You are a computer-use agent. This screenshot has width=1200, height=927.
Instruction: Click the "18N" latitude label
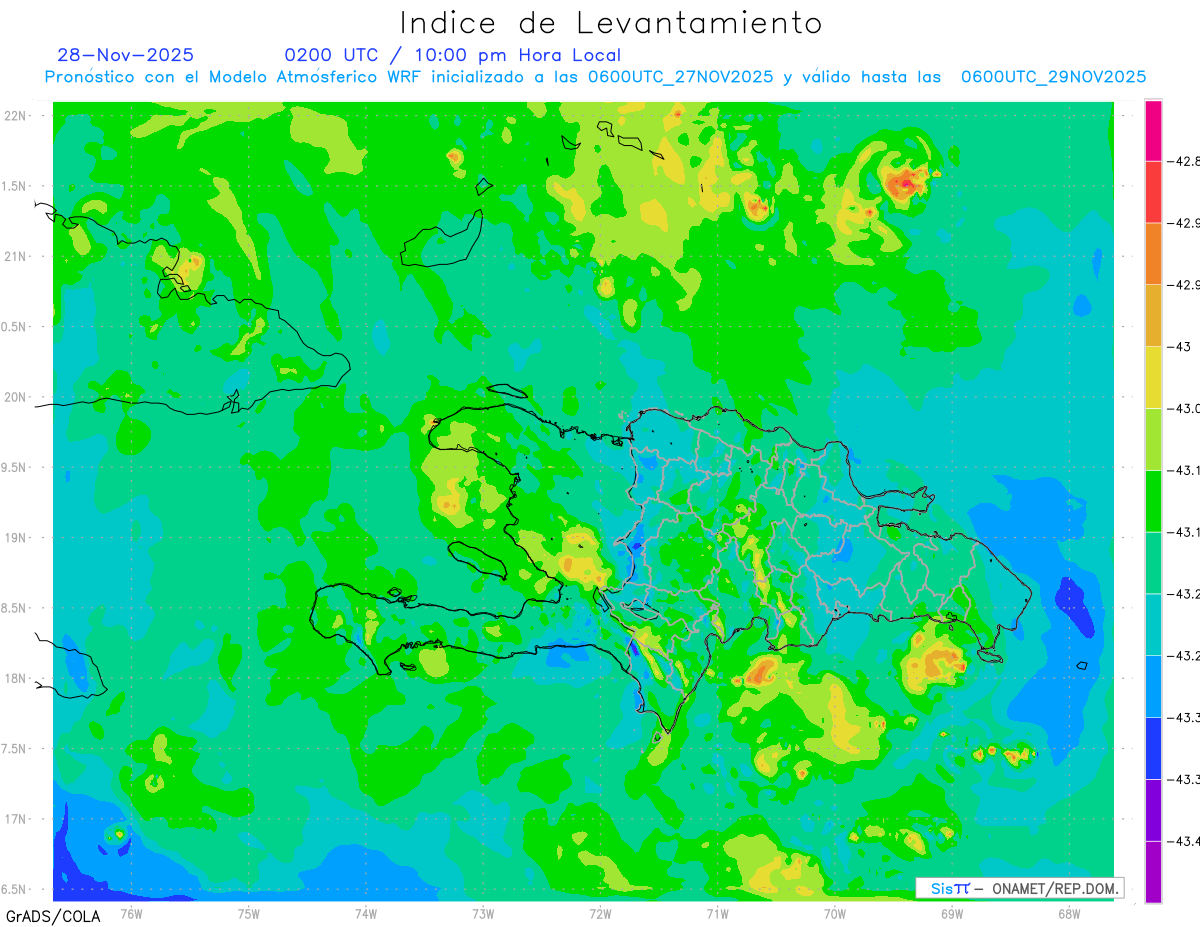coord(15,678)
